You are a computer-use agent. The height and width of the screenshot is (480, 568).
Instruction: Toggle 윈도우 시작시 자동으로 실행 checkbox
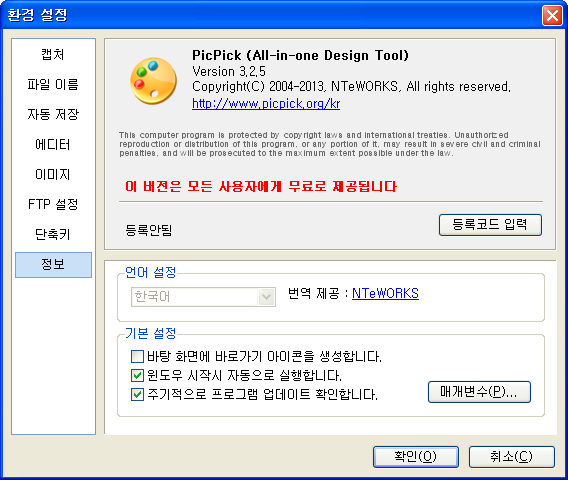137,375
